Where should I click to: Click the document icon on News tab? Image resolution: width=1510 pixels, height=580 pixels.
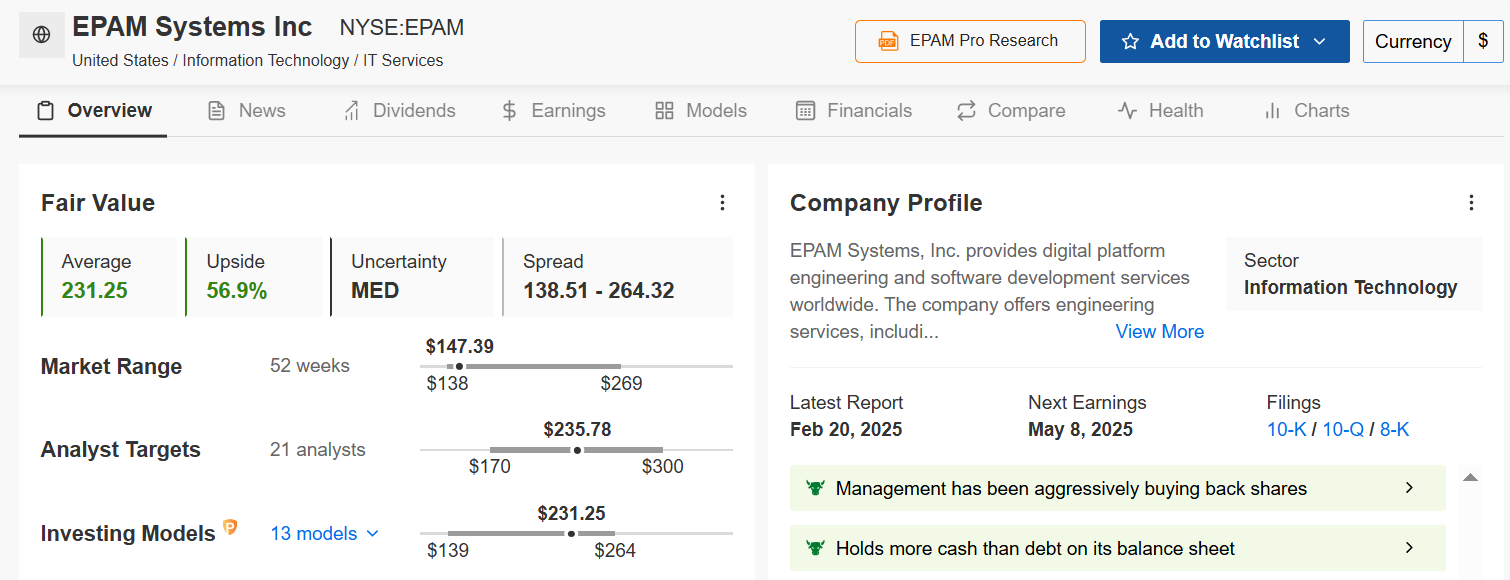(x=216, y=111)
